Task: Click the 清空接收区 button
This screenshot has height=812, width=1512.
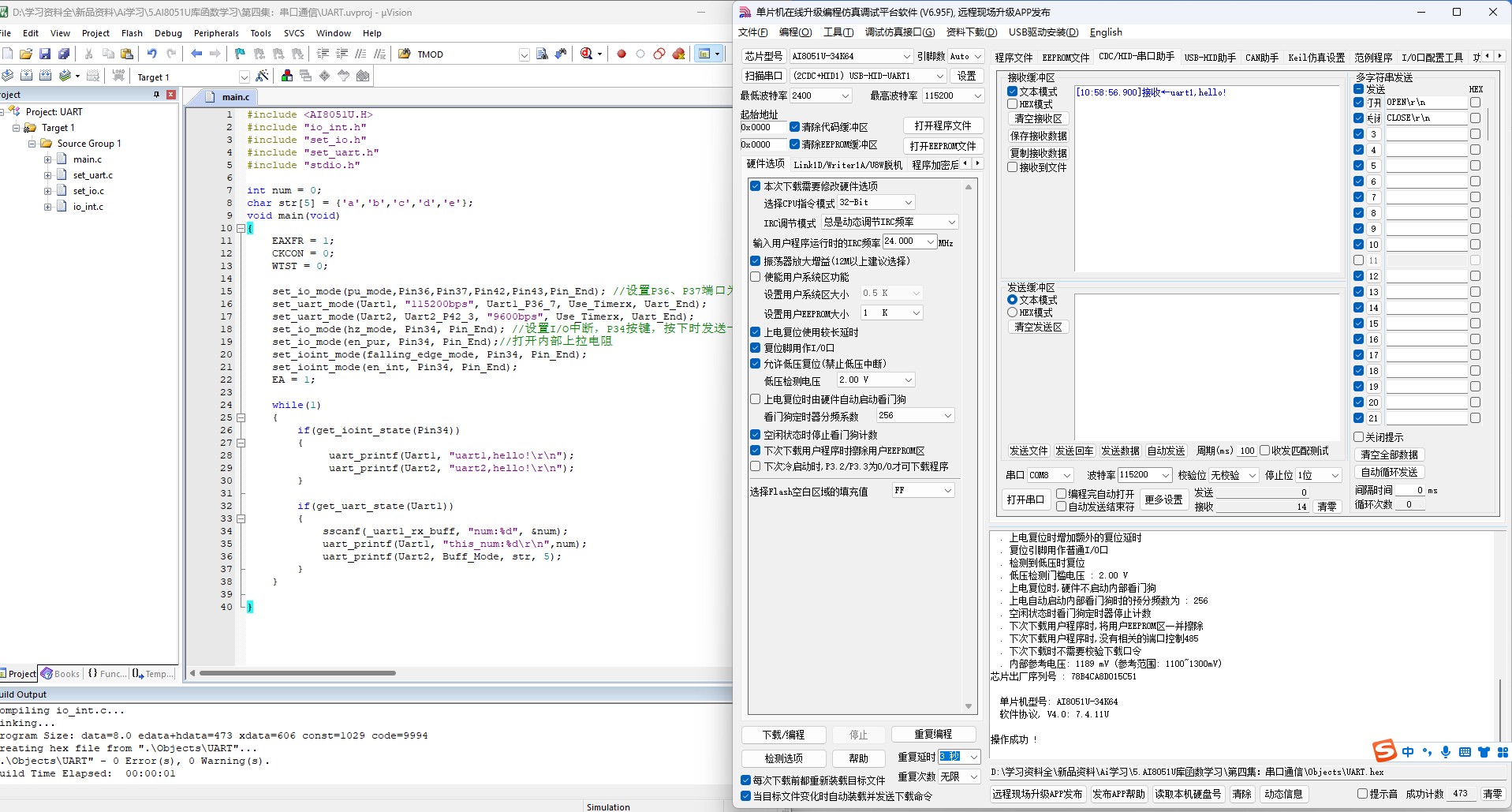Action: click(1038, 118)
